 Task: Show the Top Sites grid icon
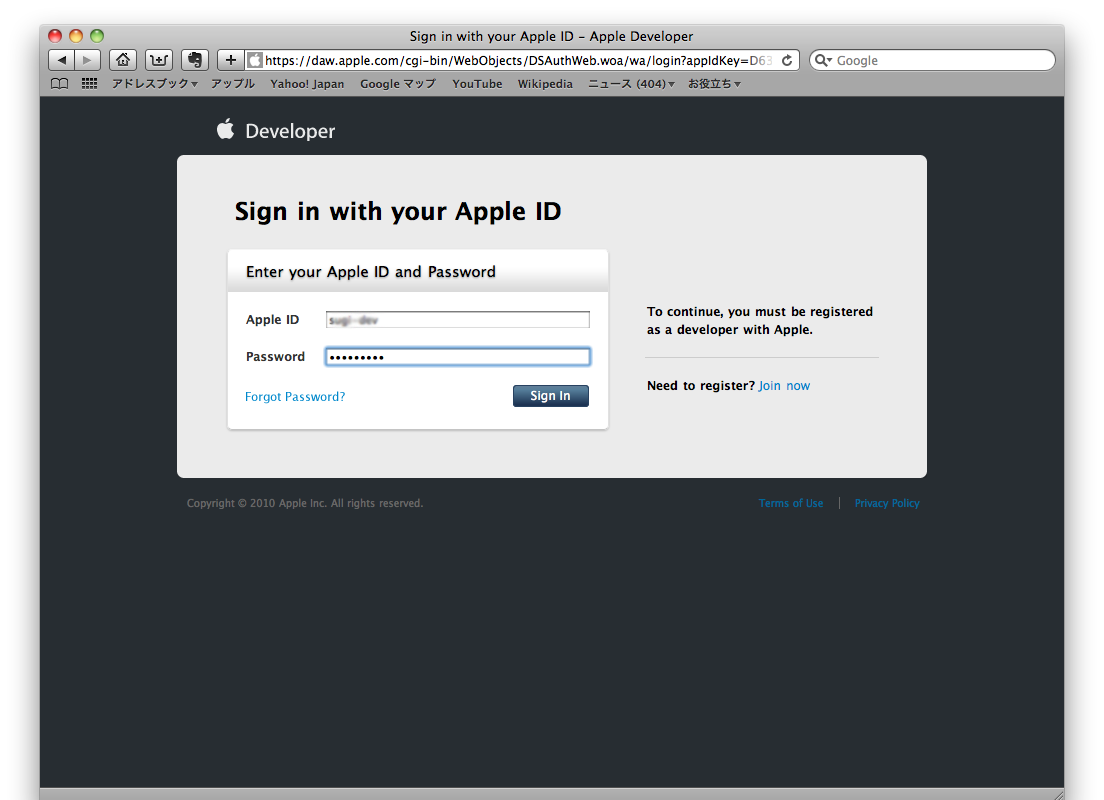[89, 84]
